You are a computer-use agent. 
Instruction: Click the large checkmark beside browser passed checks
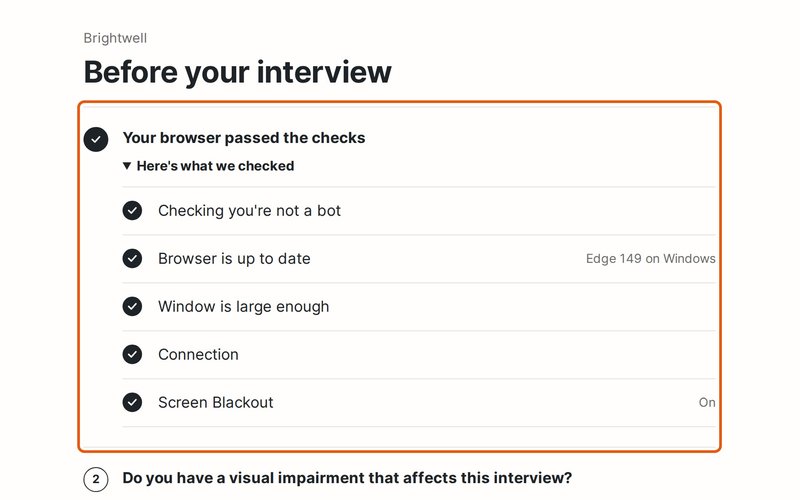click(x=96, y=139)
